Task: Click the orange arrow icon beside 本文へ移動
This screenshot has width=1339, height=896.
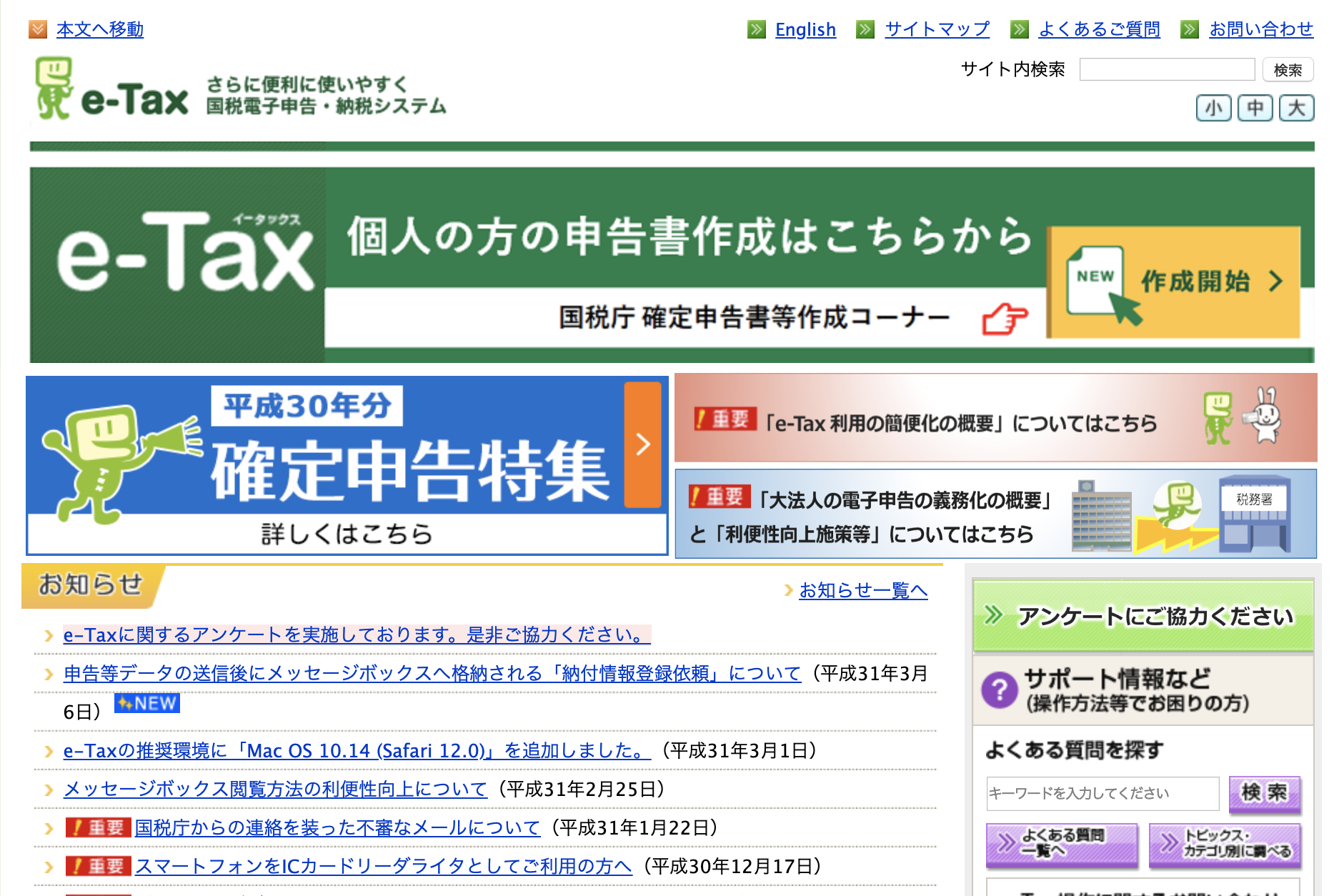Action: pyautogui.click(x=38, y=29)
